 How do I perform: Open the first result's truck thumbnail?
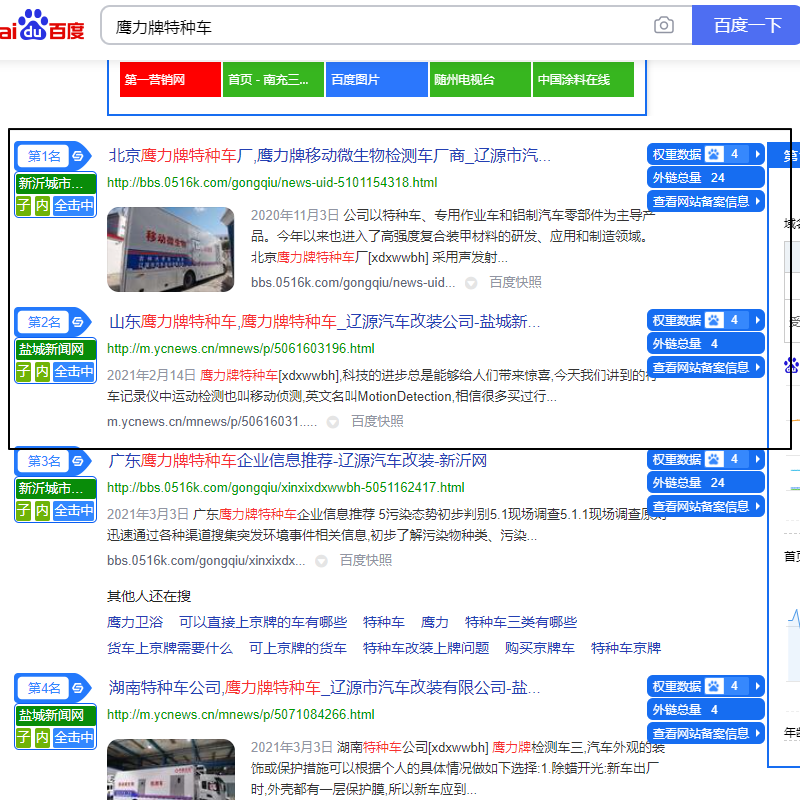(170, 249)
